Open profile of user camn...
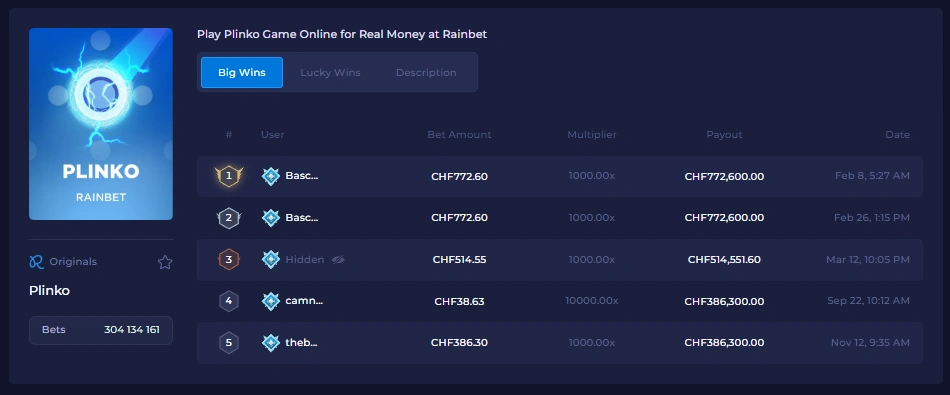Image resolution: width=950 pixels, height=395 pixels. pos(304,300)
